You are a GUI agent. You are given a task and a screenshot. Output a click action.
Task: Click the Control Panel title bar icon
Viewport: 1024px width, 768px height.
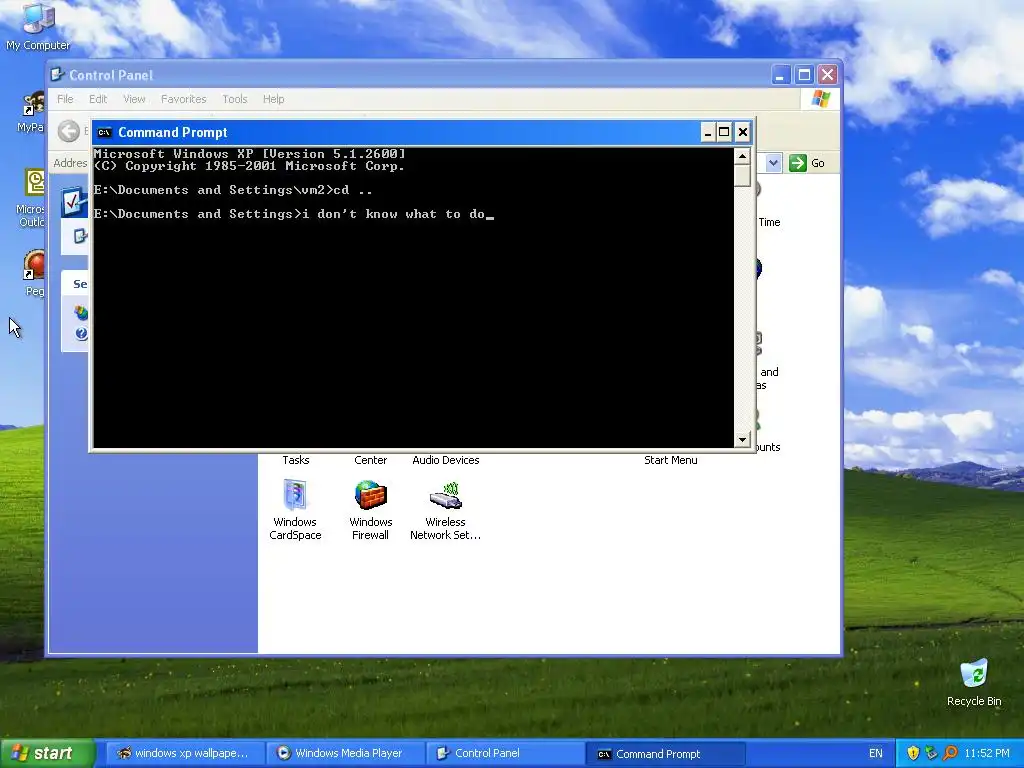tap(57, 74)
